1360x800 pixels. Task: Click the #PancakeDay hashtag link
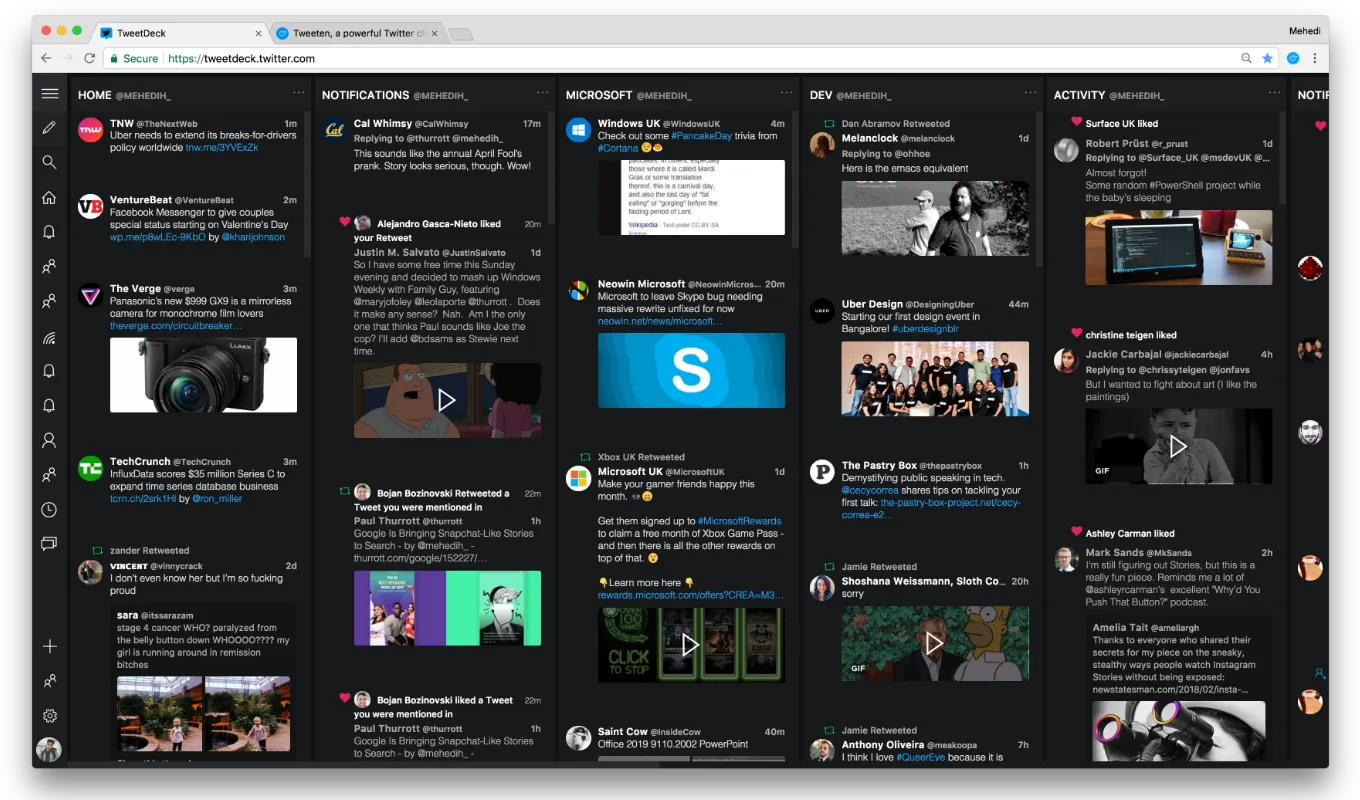[701, 136]
